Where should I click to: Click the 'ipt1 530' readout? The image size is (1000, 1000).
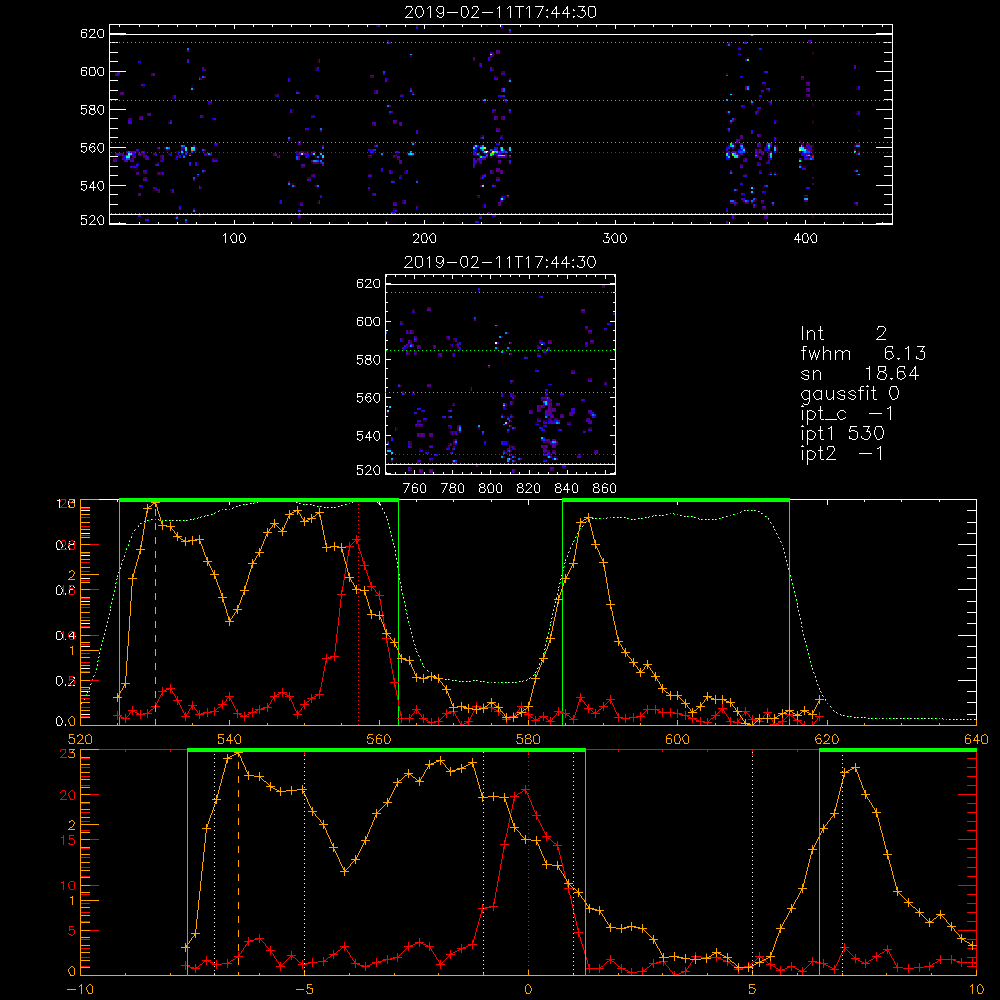click(842, 434)
